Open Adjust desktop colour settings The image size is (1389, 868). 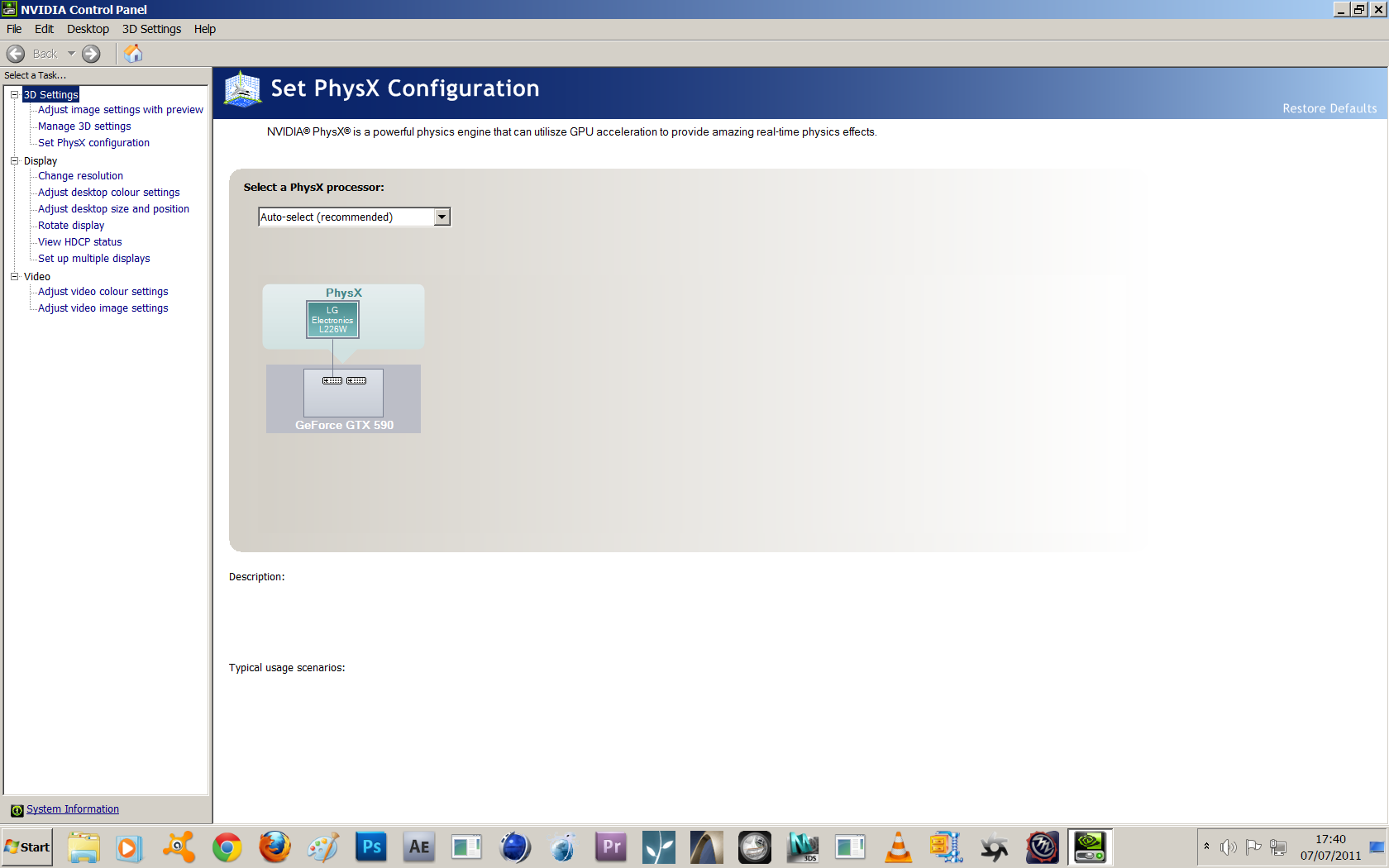(x=108, y=193)
